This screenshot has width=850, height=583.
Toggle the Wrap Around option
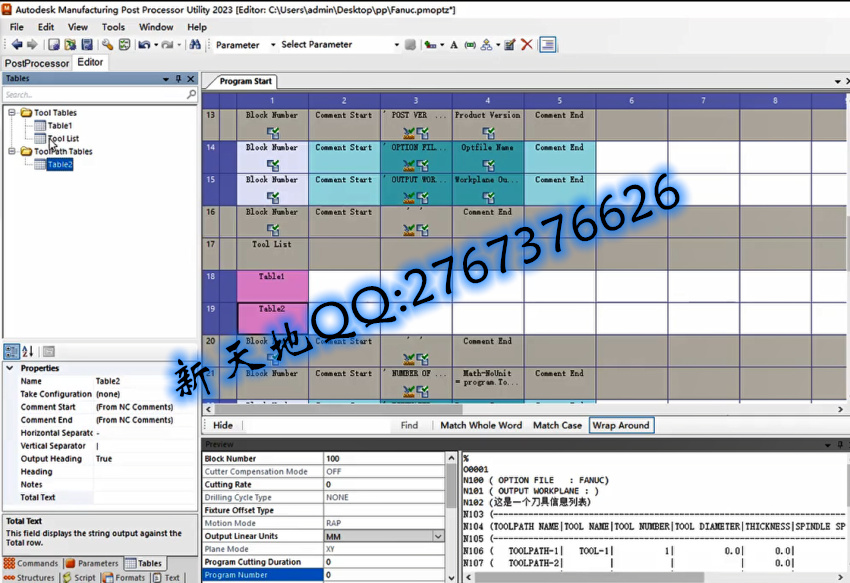click(x=621, y=425)
